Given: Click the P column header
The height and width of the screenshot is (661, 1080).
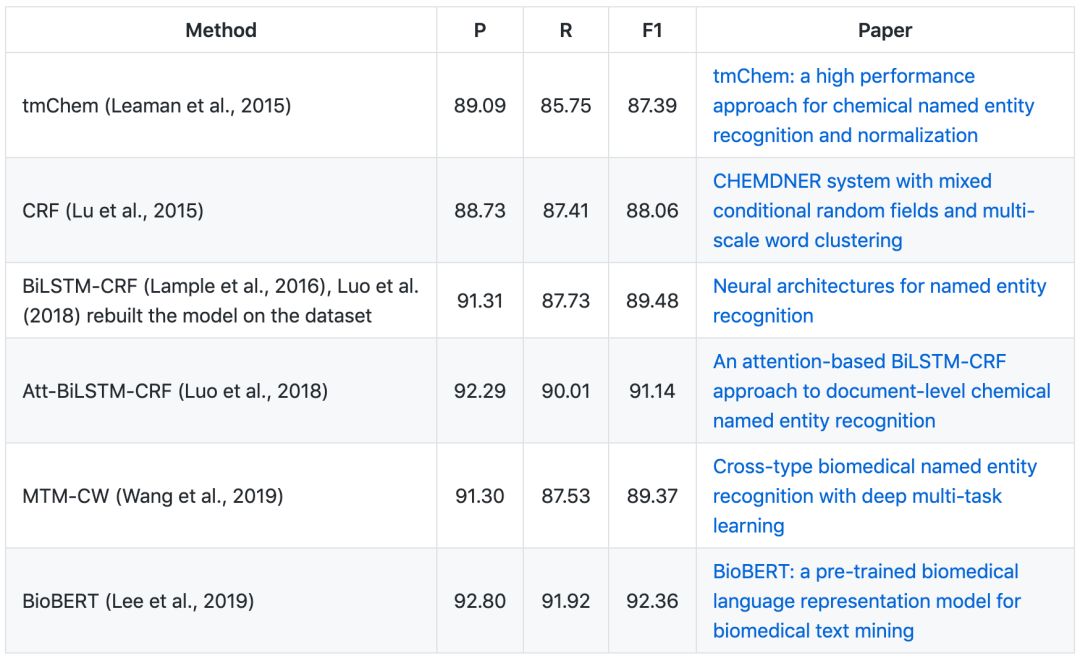Looking at the screenshot, I should coord(480,30).
